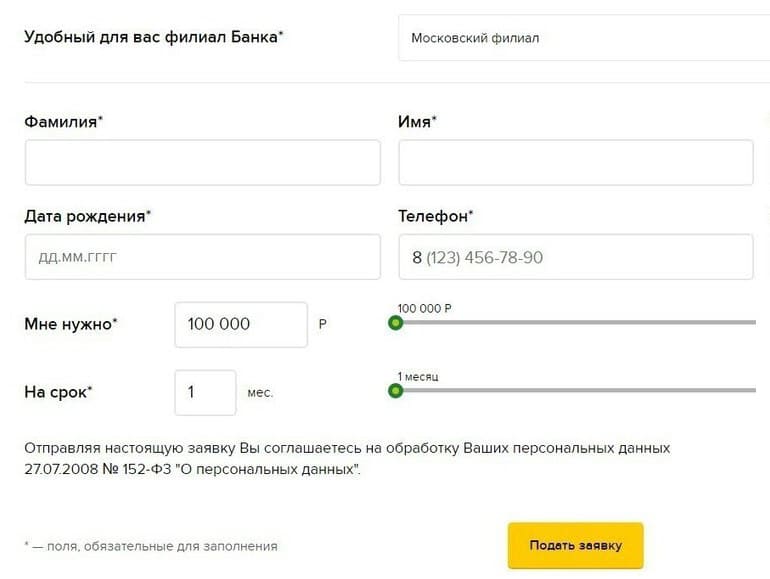This screenshot has height=579, width=770.
Task: Click the Дата рождения label
Action: pyautogui.click(x=87, y=215)
